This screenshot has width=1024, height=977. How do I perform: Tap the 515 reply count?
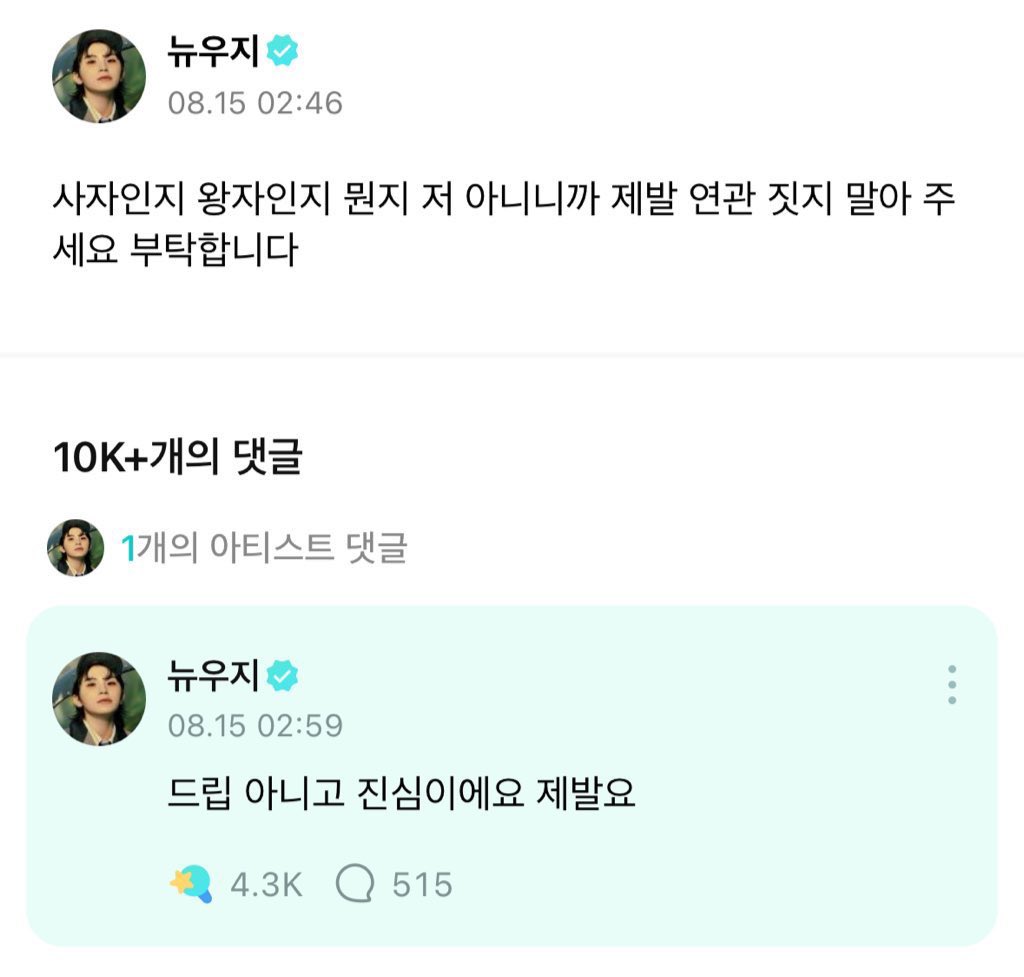(422, 884)
